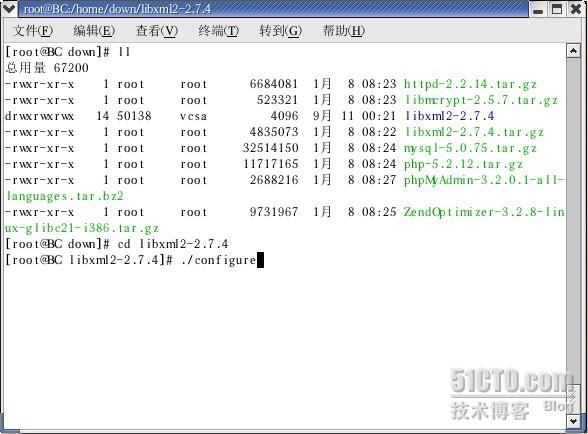Image resolution: width=588 pixels, height=434 pixels.
Task: Click owner id 50138
Action: (x=134, y=116)
